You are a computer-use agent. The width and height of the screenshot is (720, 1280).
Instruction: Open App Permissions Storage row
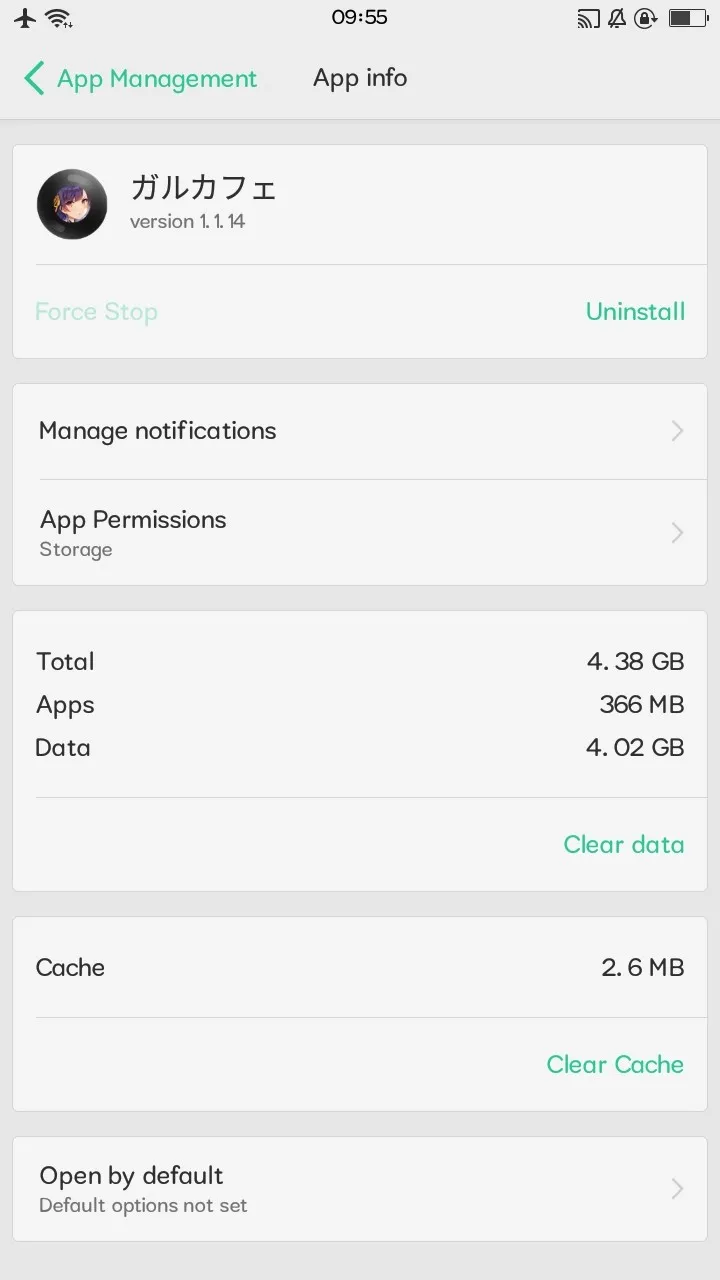coord(300,533)
